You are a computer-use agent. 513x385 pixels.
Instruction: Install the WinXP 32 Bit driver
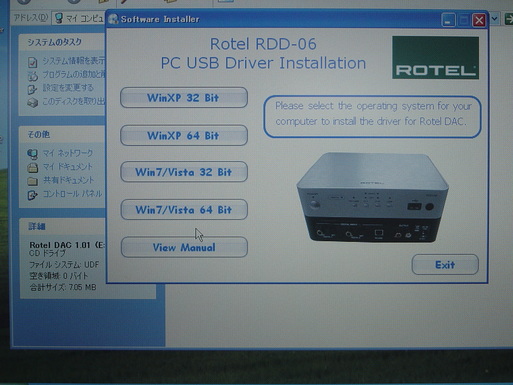tap(184, 98)
